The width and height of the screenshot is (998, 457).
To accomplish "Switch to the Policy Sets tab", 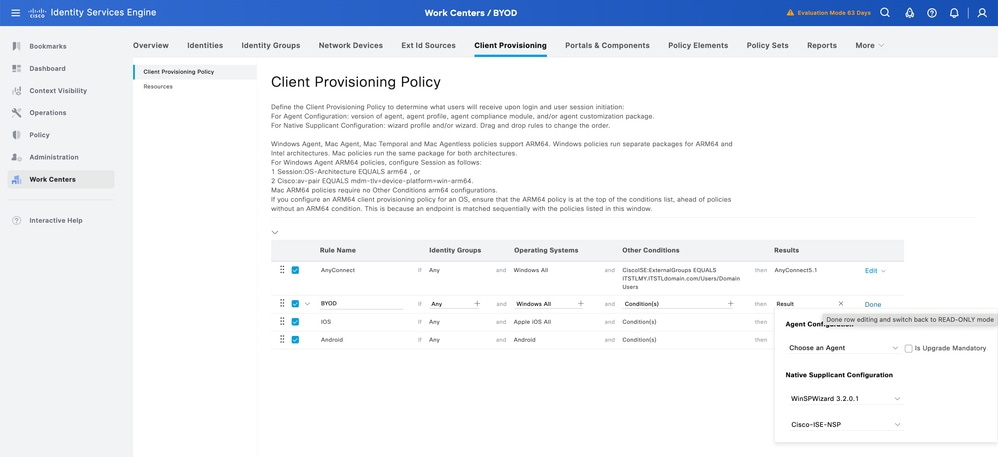I will click(768, 45).
